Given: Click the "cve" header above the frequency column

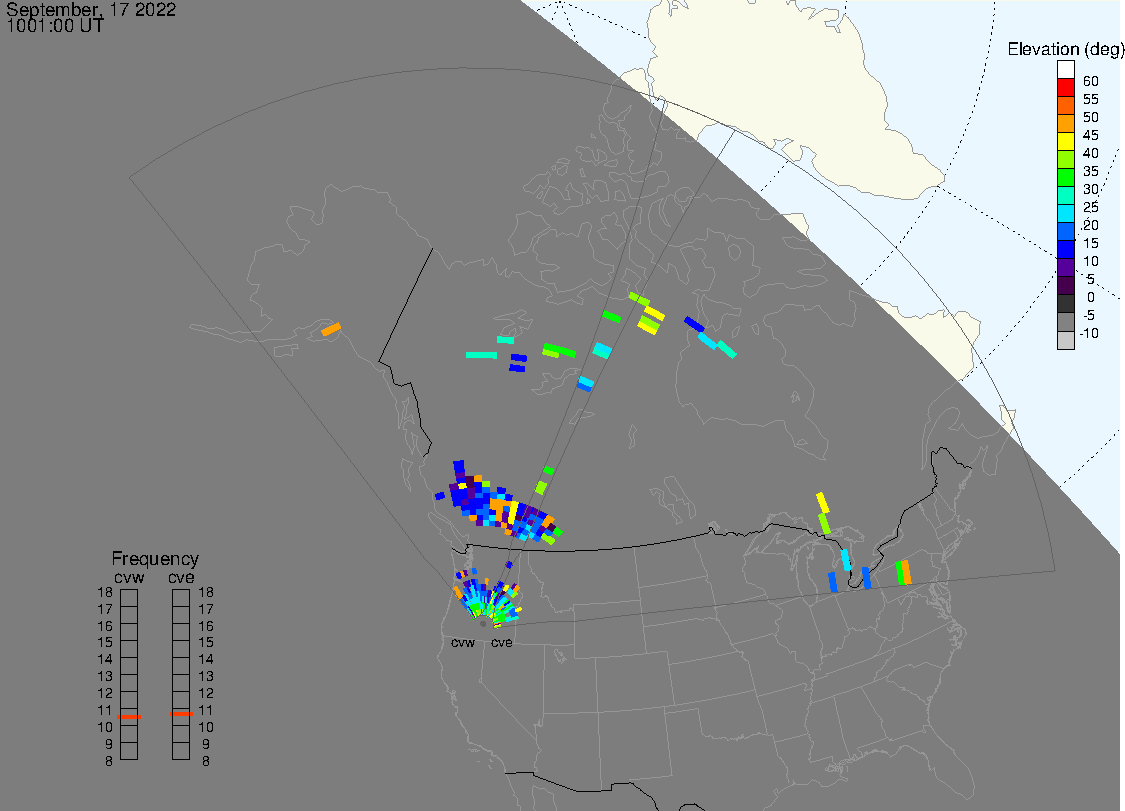Looking at the screenshot, I should coord(181,578).
